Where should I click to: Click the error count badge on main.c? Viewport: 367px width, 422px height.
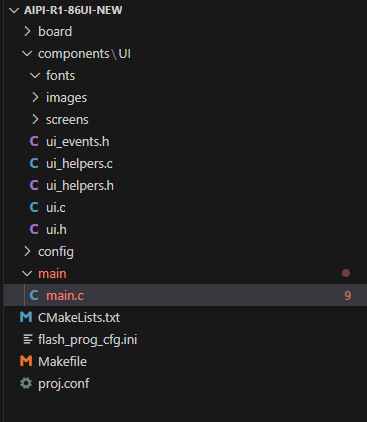(x=348, y=296)
